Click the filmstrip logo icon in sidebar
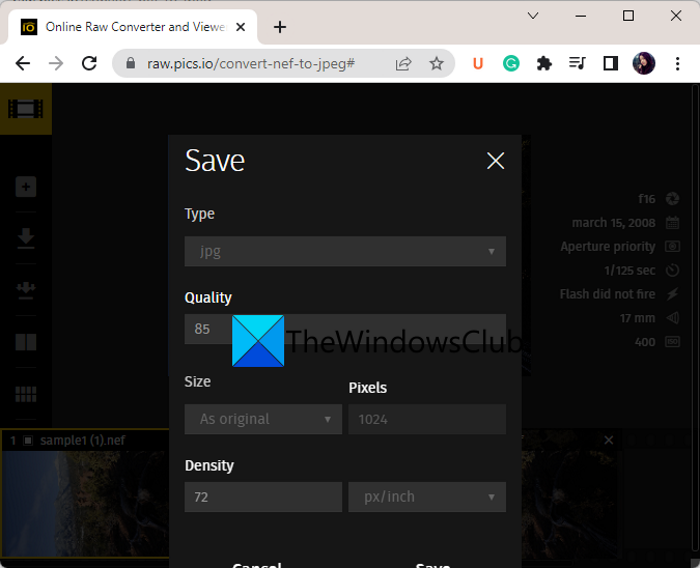 click(25, 109)
